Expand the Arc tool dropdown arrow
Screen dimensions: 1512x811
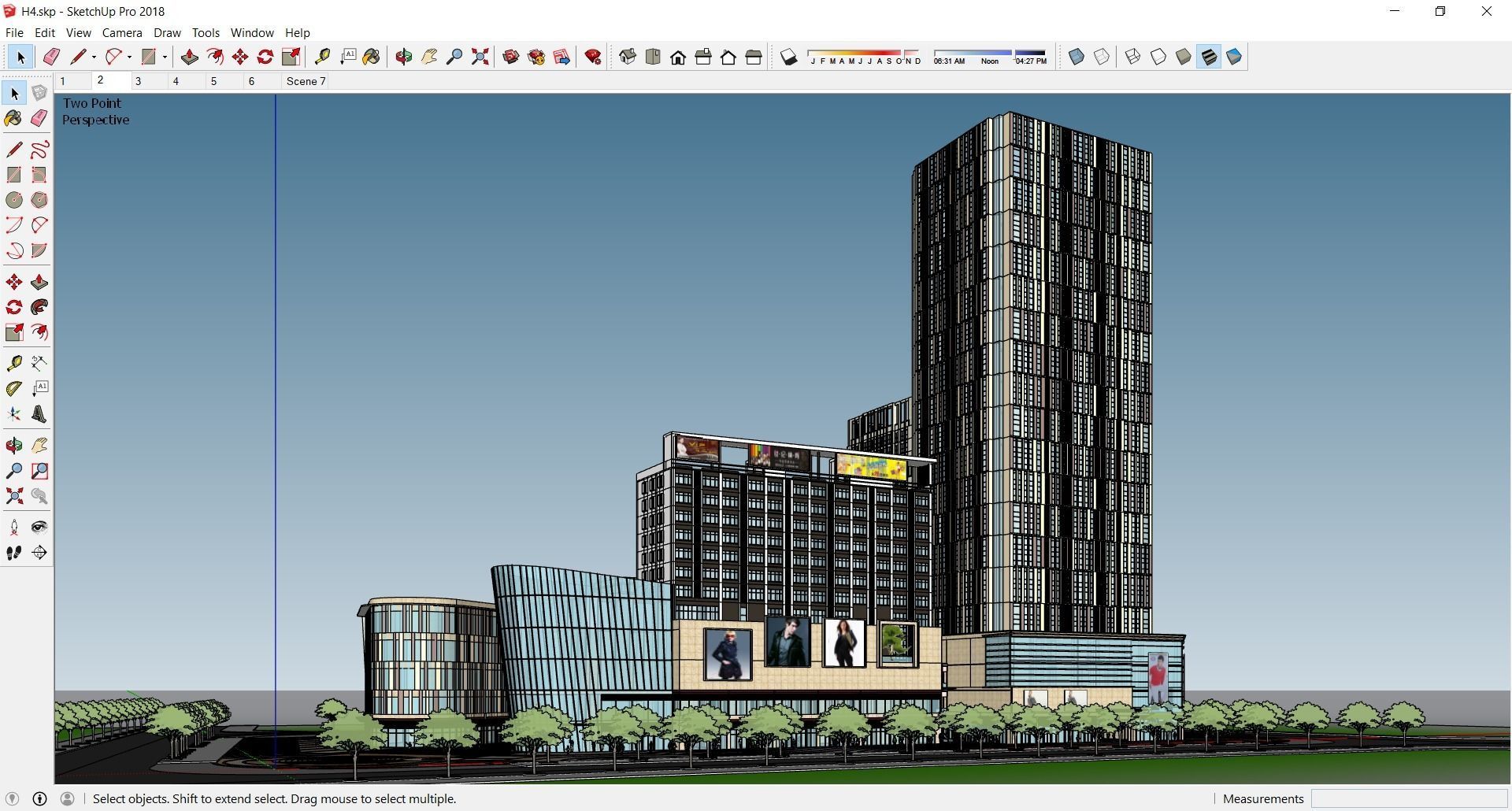[129, 57]
